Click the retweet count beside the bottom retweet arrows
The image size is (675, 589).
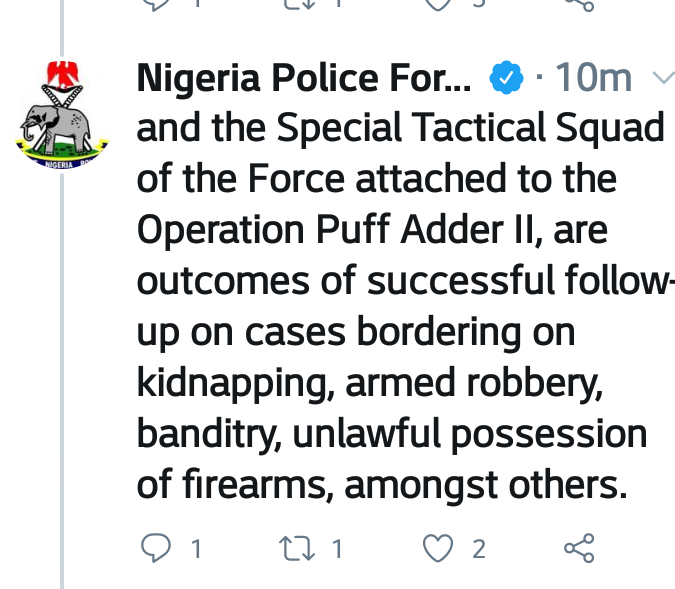pyautogui.click(x=338, y=549)
